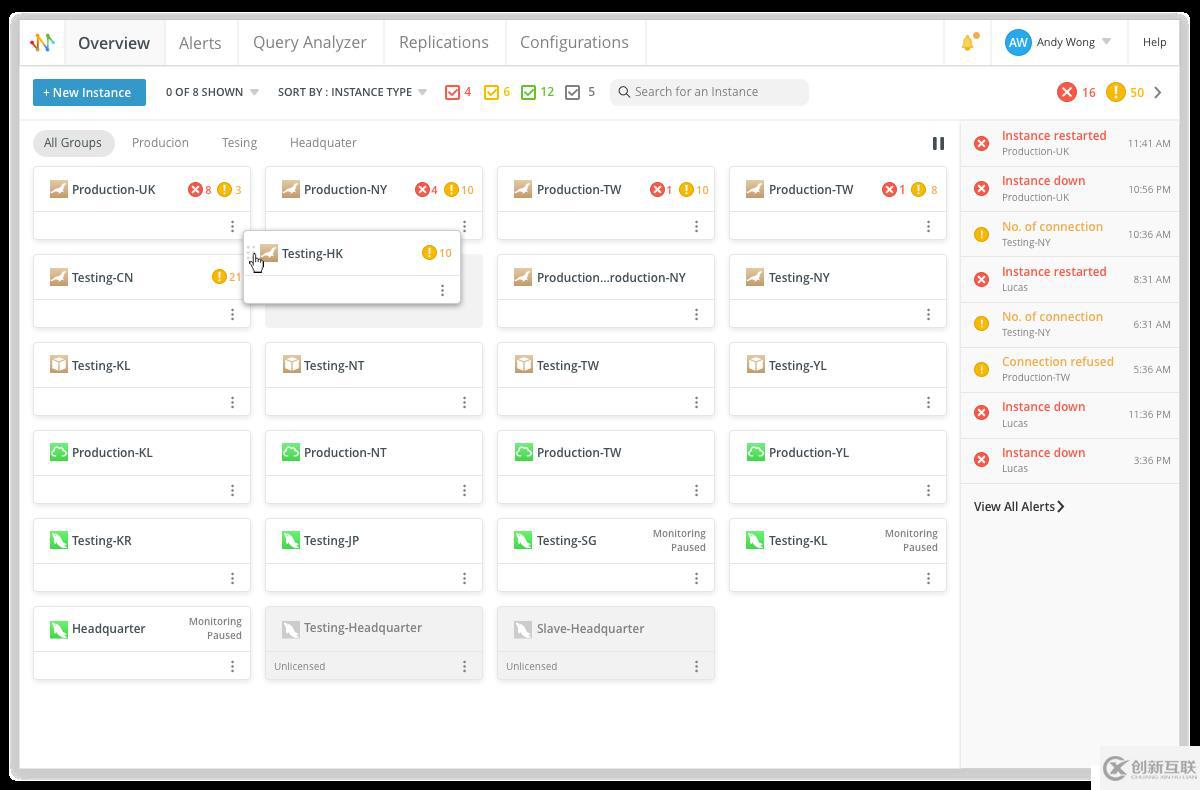
Task: Open three-dot menu of Testing-Headquarter card
Action: tap(464, 666)
